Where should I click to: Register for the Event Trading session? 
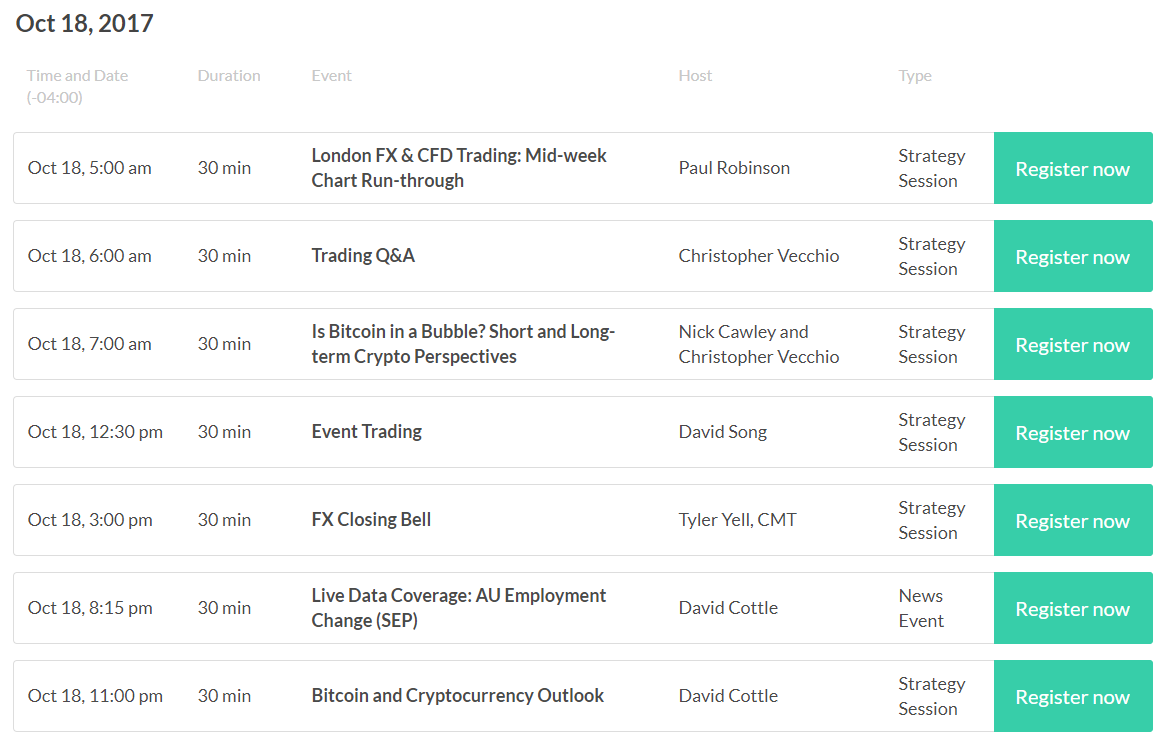[x=1073, y=432]
